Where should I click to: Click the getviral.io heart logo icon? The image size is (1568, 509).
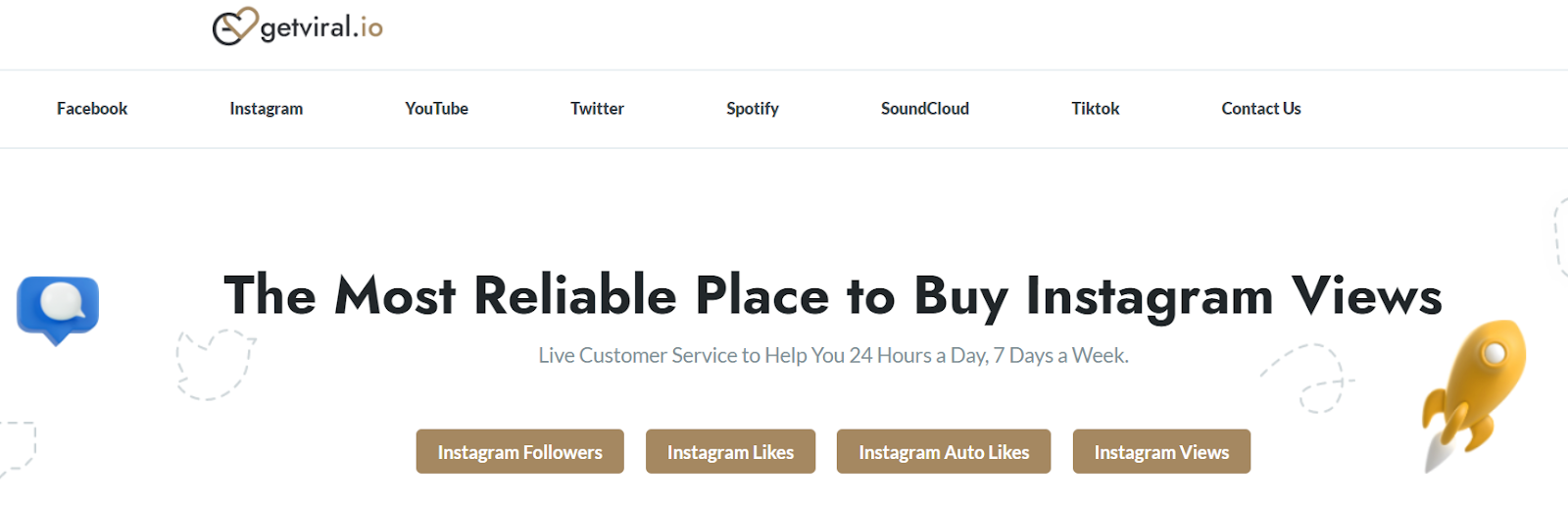coord(235,26)
